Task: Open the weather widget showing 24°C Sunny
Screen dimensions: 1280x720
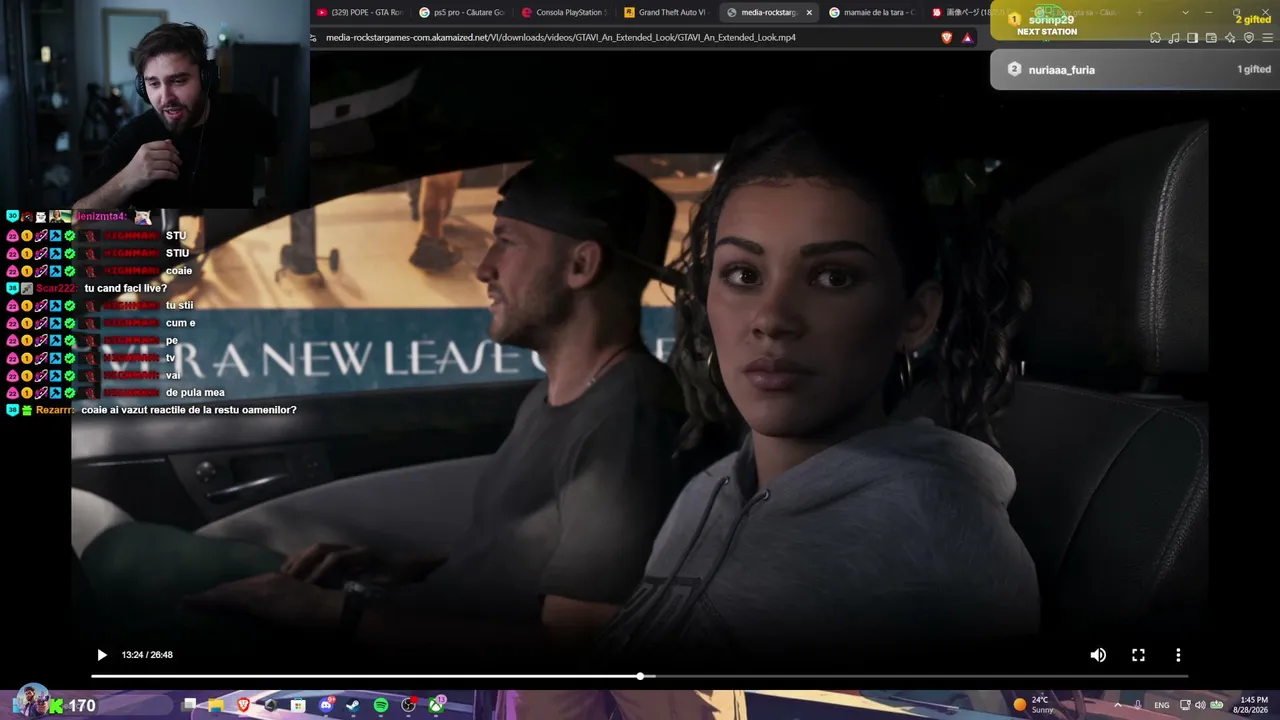Action: coord(1033,705)
